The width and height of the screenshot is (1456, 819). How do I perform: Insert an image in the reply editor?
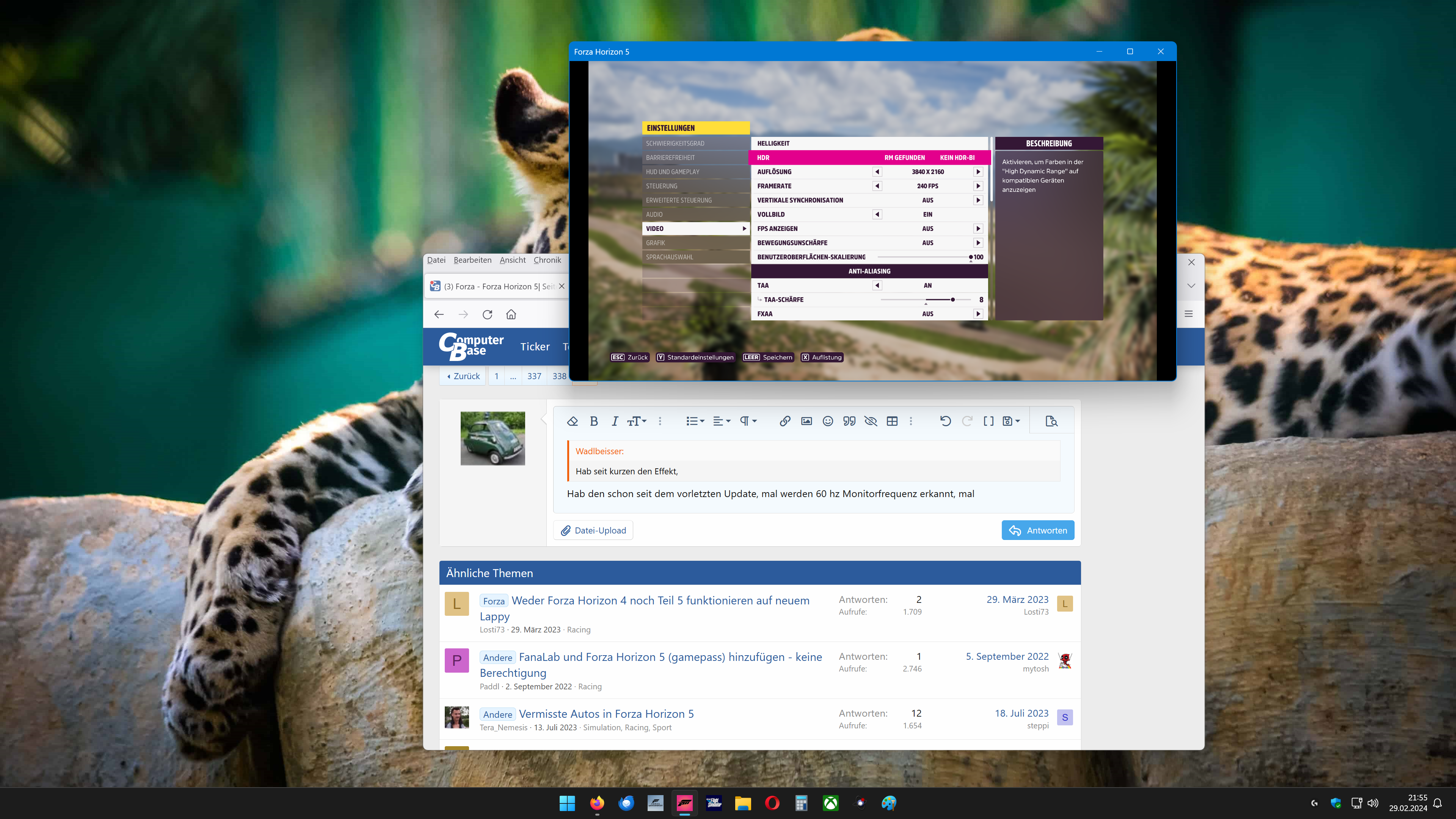[806, 420]
